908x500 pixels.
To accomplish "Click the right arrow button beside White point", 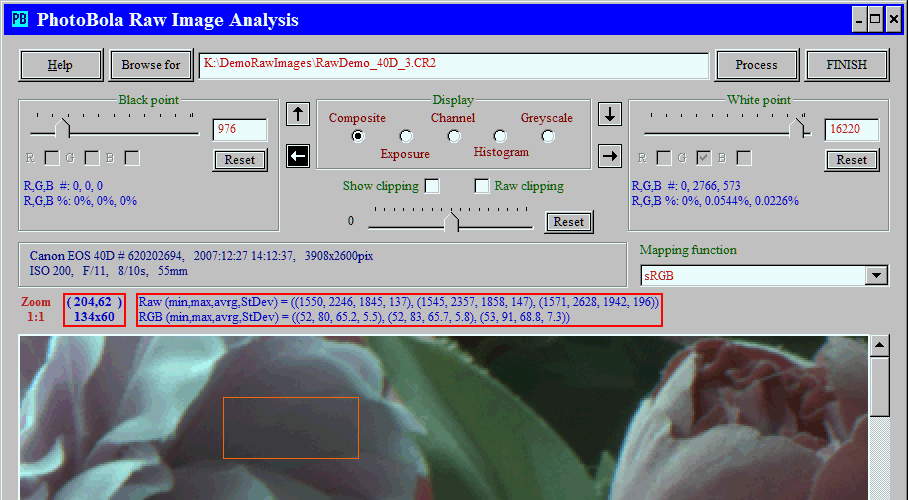I will tap(610, 155).
